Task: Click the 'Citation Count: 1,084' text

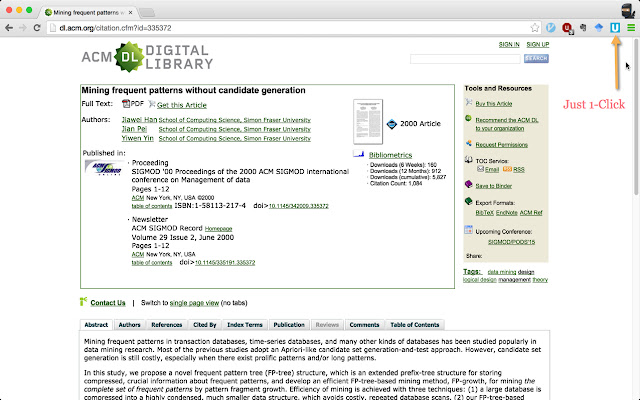Action: click(396, 184)
